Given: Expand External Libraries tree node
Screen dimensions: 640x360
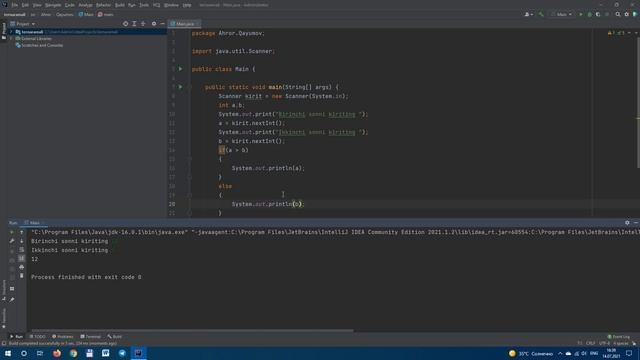Looking at the screenshot, I should (11, 38).
